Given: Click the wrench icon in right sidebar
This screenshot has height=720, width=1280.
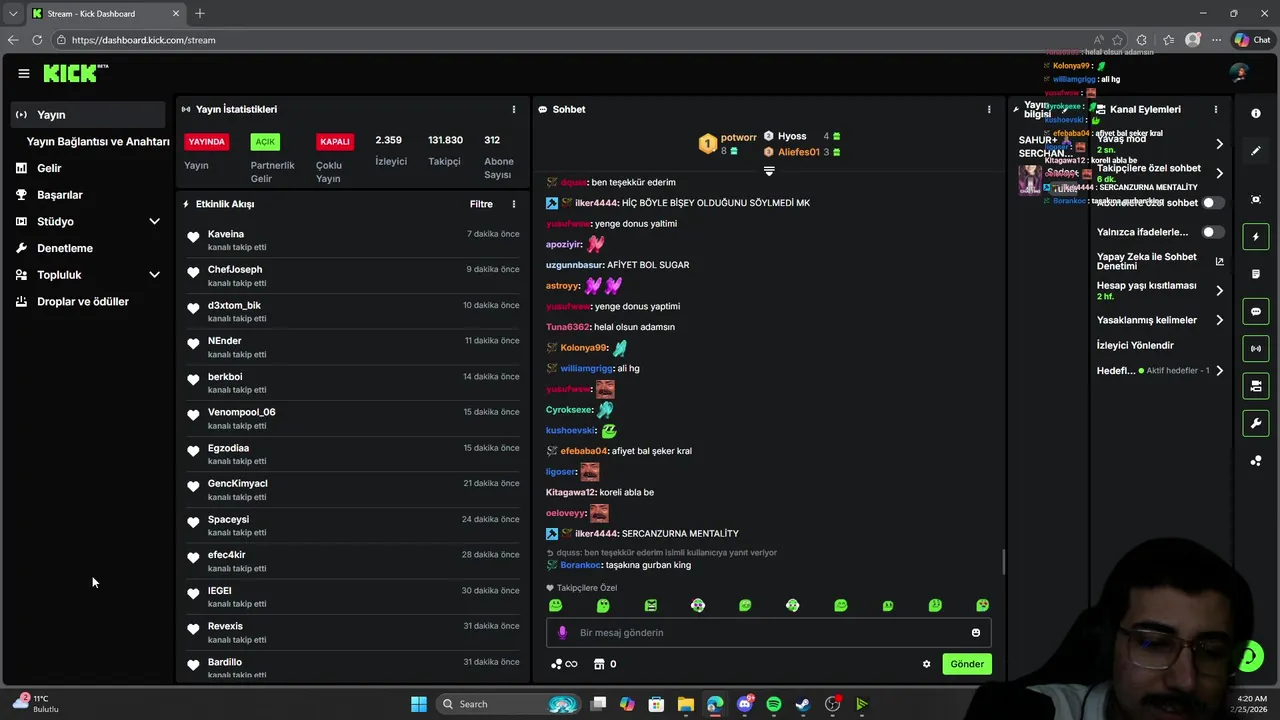Looking at the screenshot, I should [x=1256, y=424].
